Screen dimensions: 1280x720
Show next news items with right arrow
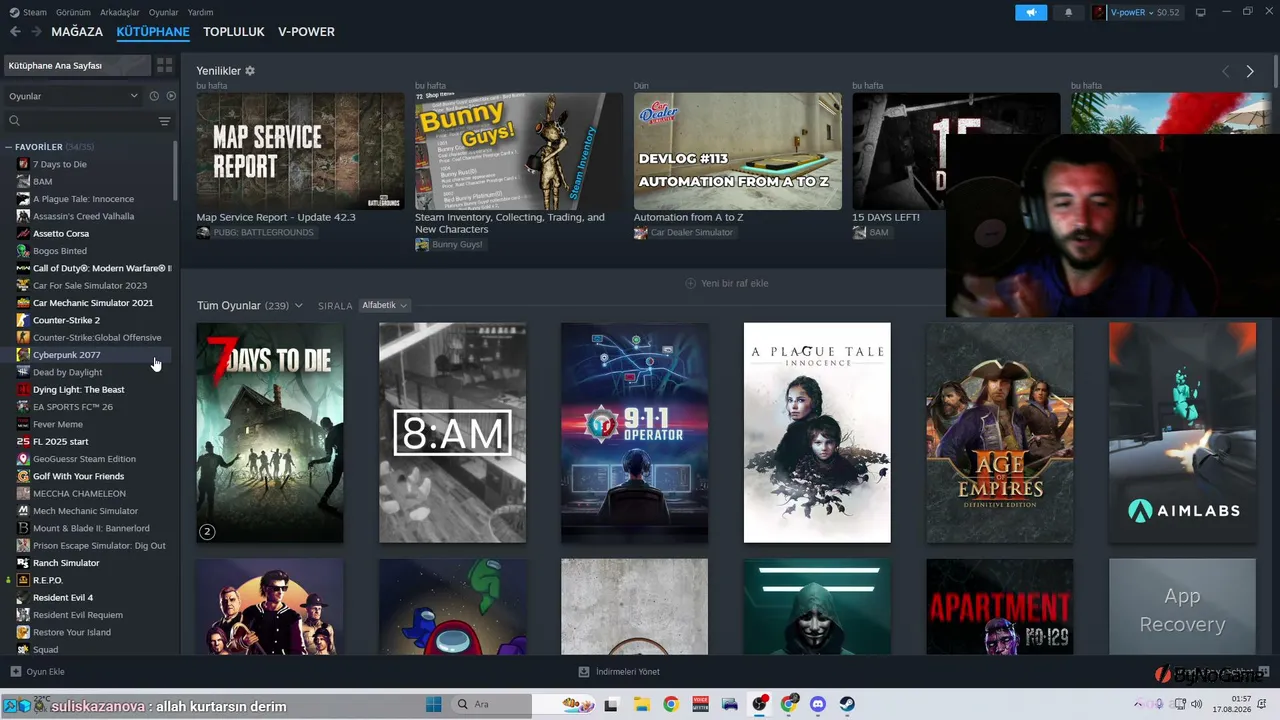1250,71
